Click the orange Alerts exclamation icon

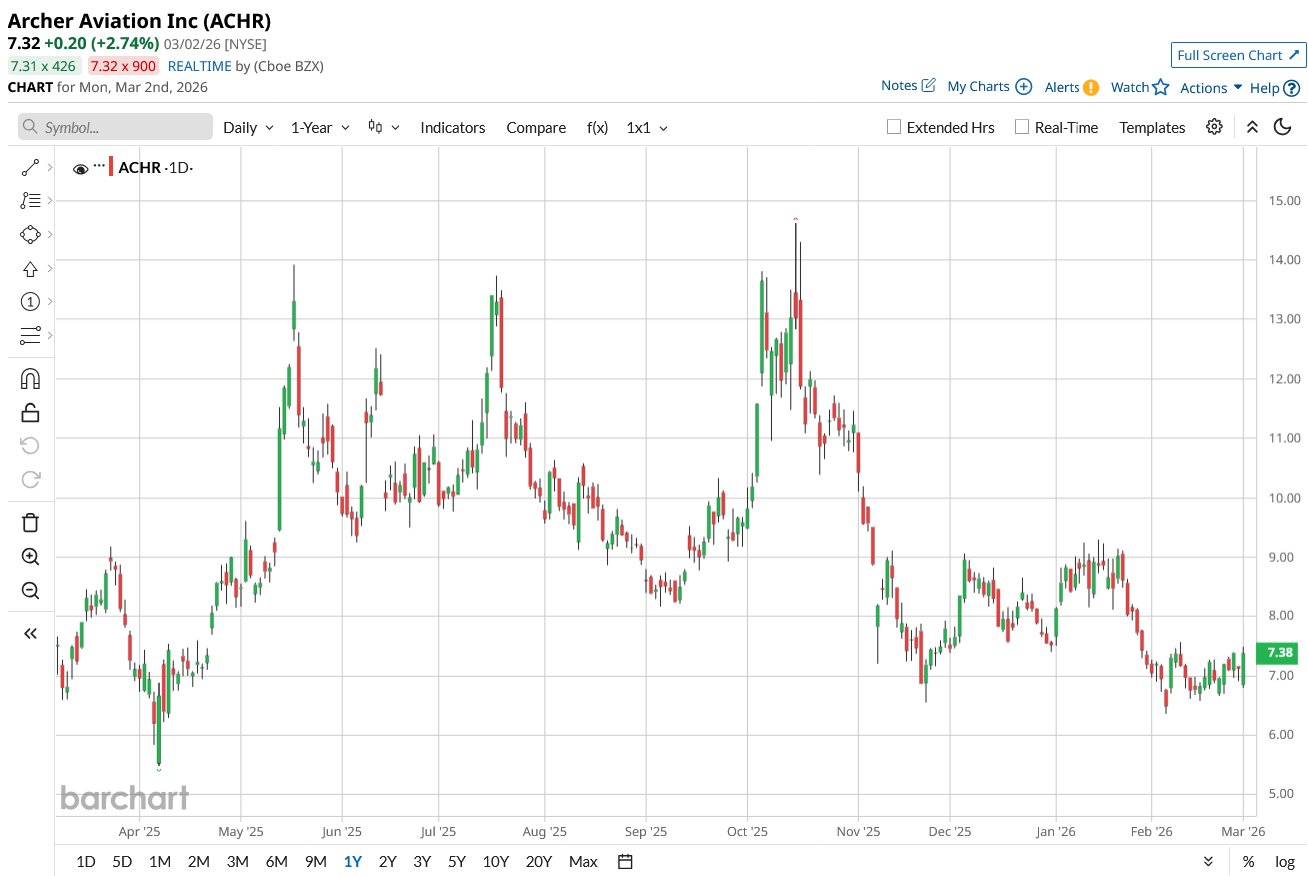point(1091,87)
